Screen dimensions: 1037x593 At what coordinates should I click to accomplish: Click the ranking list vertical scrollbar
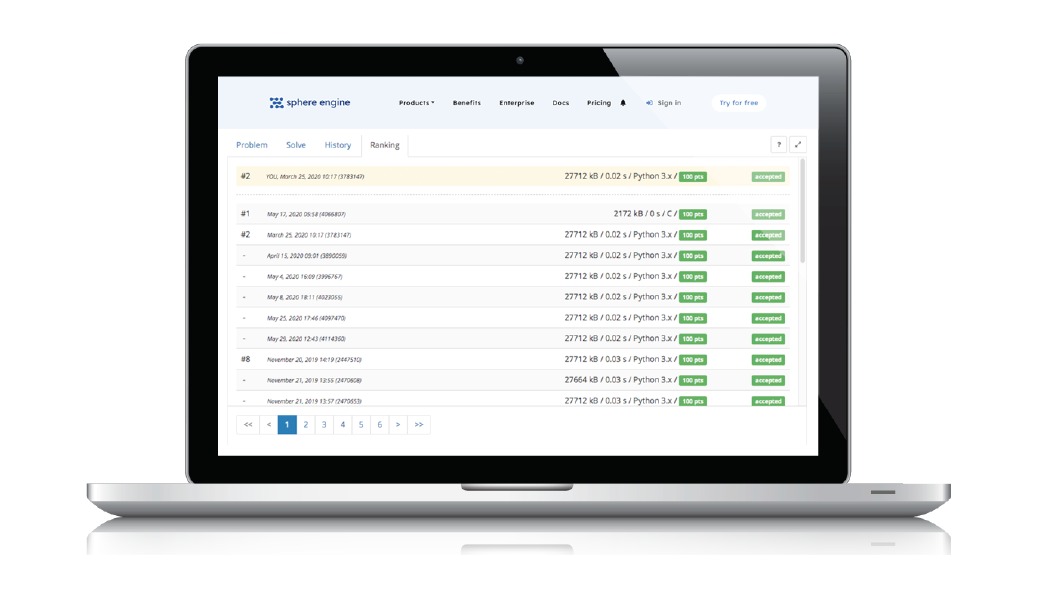(x=802, y=210)
